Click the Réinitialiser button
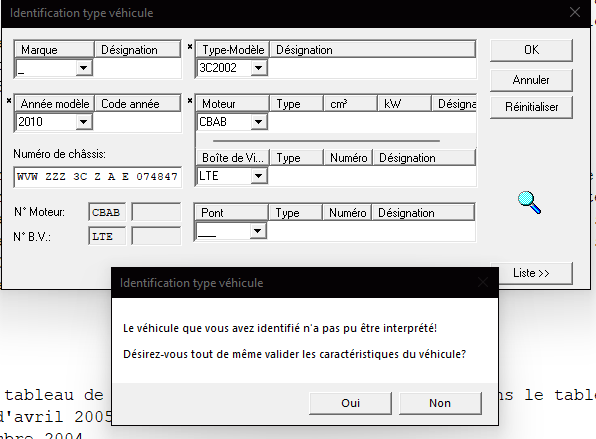This screenshot has width=596, height=439. [531, 107]
